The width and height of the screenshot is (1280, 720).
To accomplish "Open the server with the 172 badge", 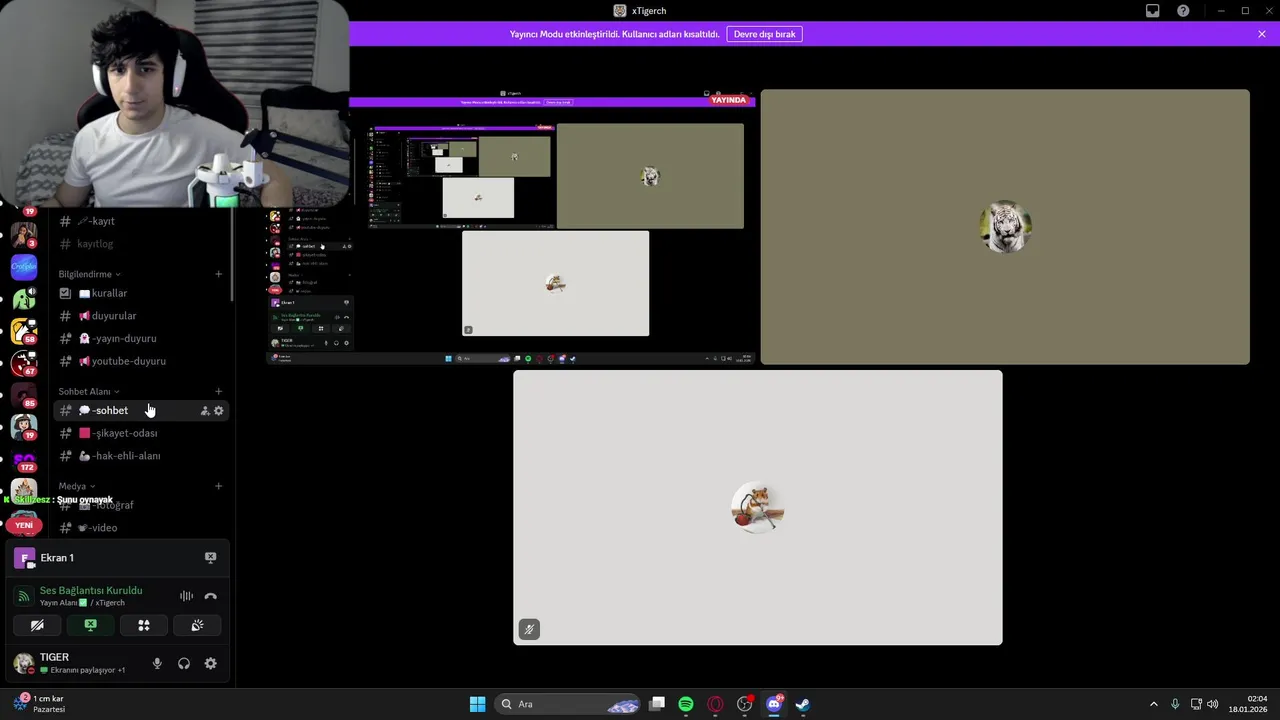I will [x=24, y=463].
